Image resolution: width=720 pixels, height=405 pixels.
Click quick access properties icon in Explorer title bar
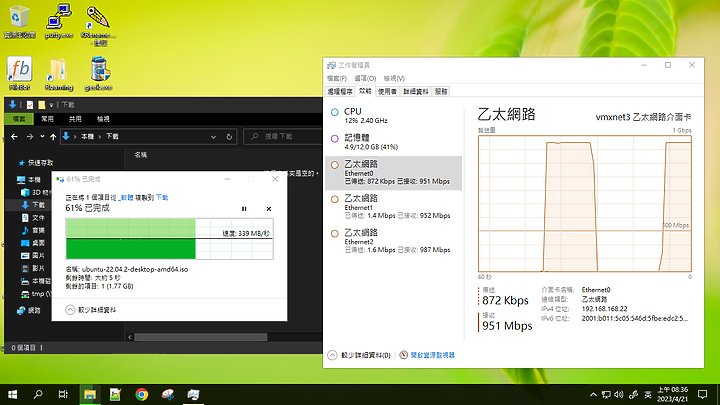[x=30, y=105]
